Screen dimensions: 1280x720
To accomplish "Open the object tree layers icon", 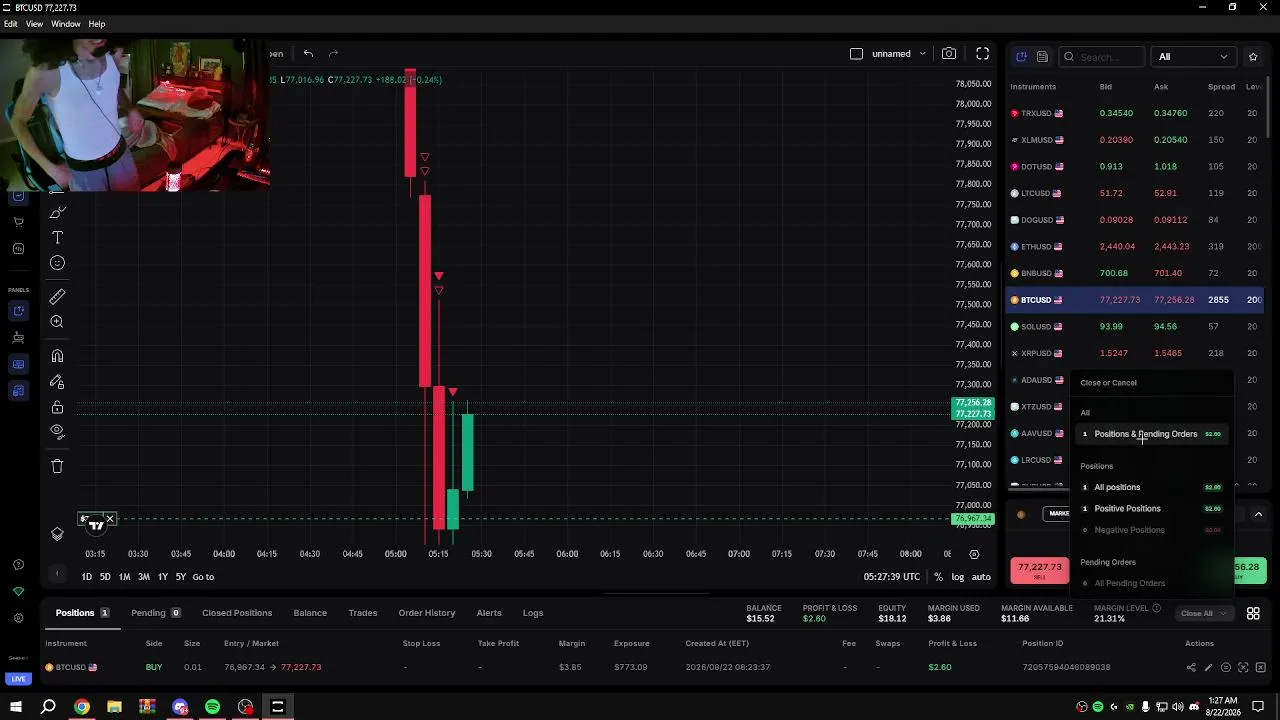I will point(57,533).
